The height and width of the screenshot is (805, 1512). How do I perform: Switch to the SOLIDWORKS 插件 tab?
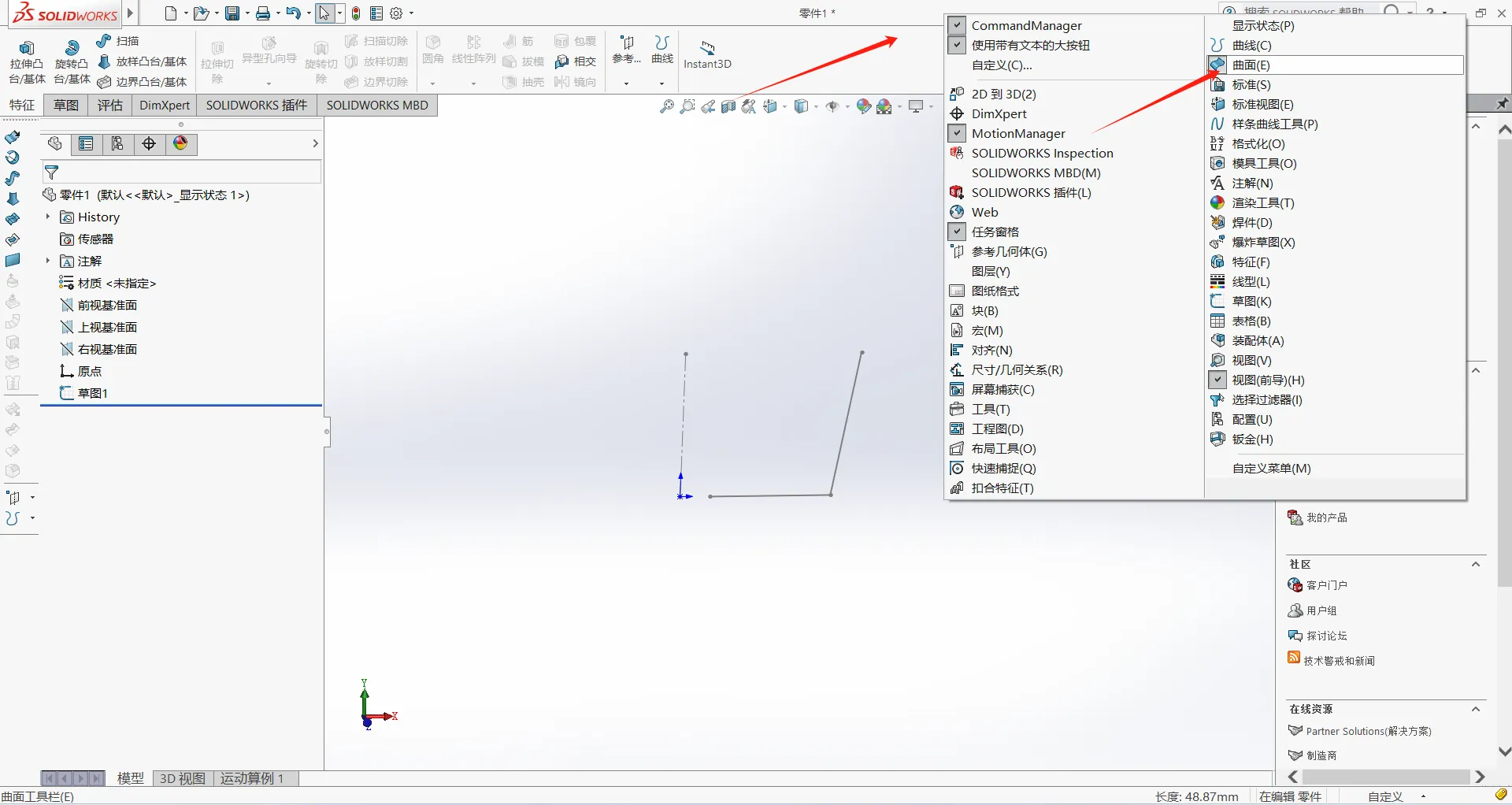[257, 106]
